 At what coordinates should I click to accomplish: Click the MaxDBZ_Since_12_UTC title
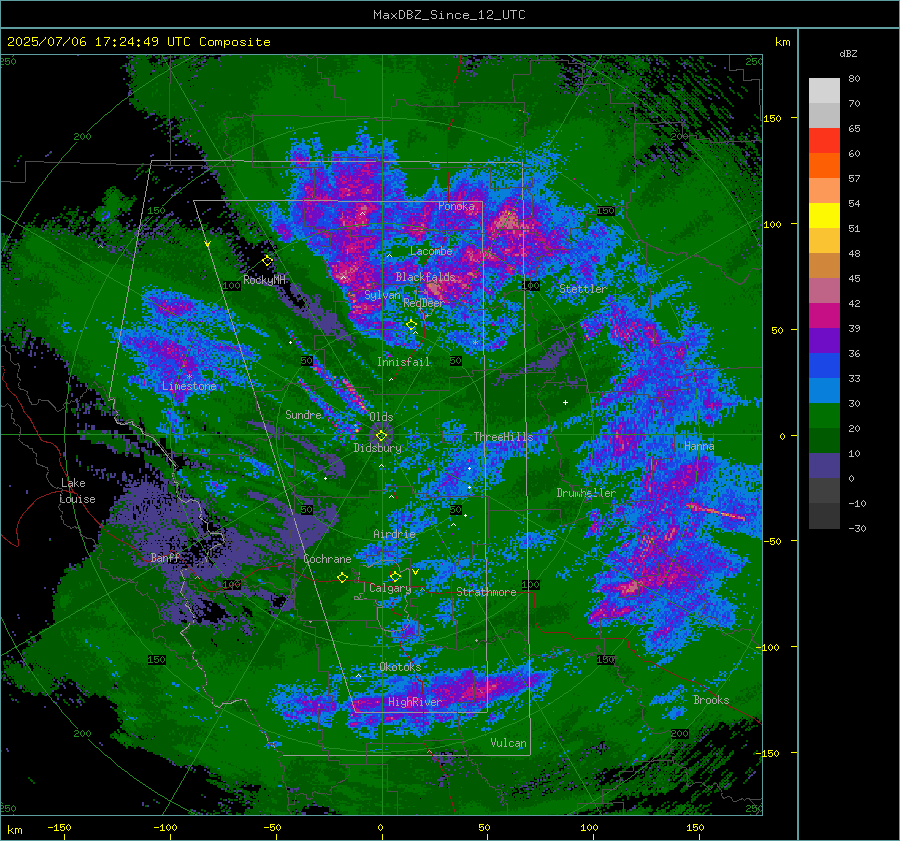click(x=449, y=15)
